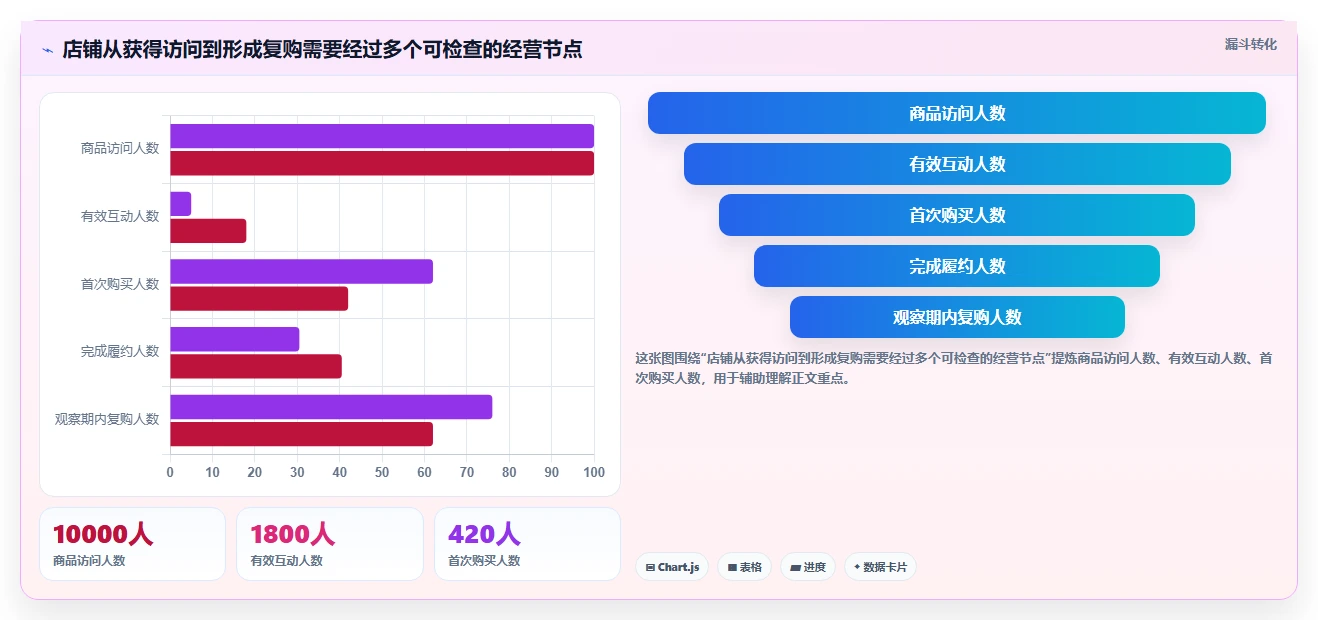
Task: Click the star icon in 数据卡片 chip
Action: (857, 567)
